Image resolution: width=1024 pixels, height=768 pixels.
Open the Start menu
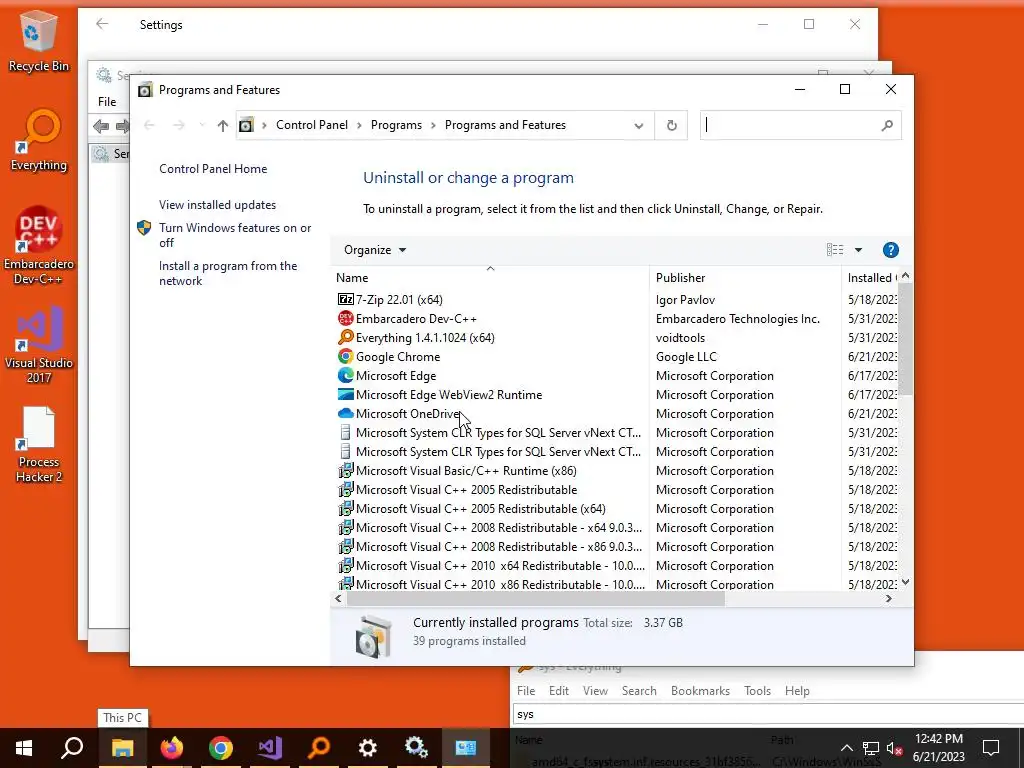[24, 748]
